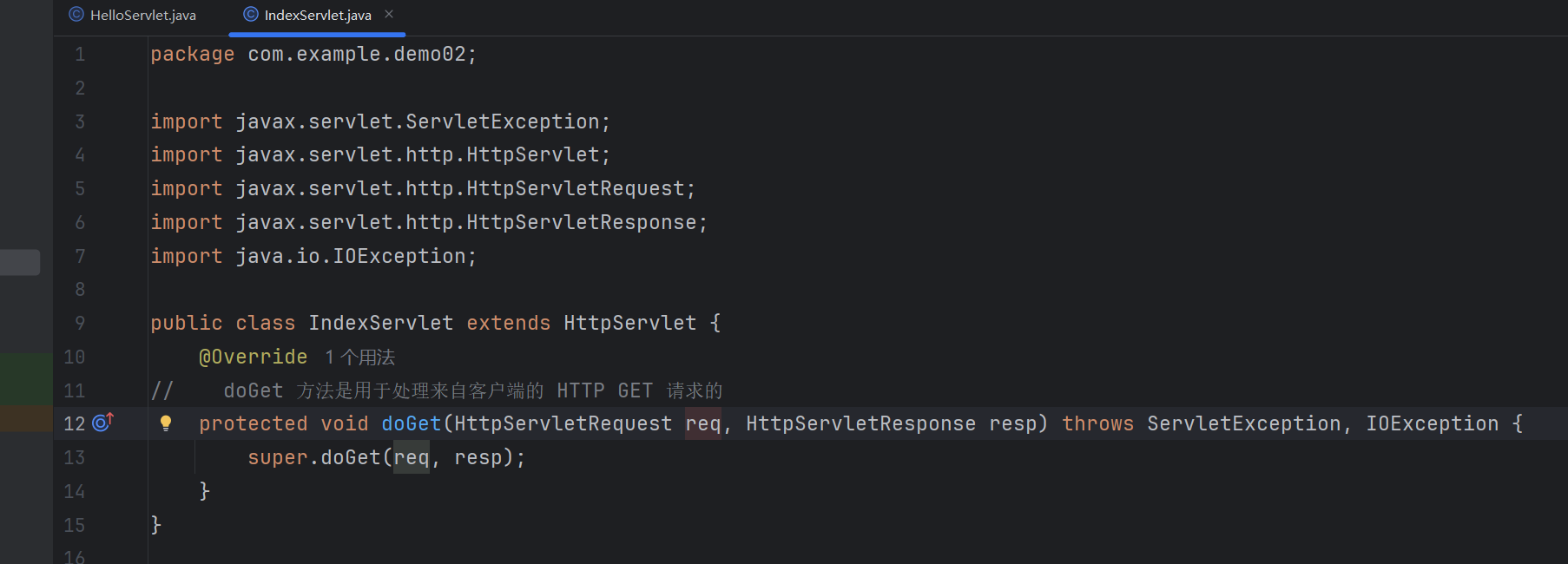The image size is (1568, 564).
Task: Click the IOException import on line 7
Action: coord(399,256)
